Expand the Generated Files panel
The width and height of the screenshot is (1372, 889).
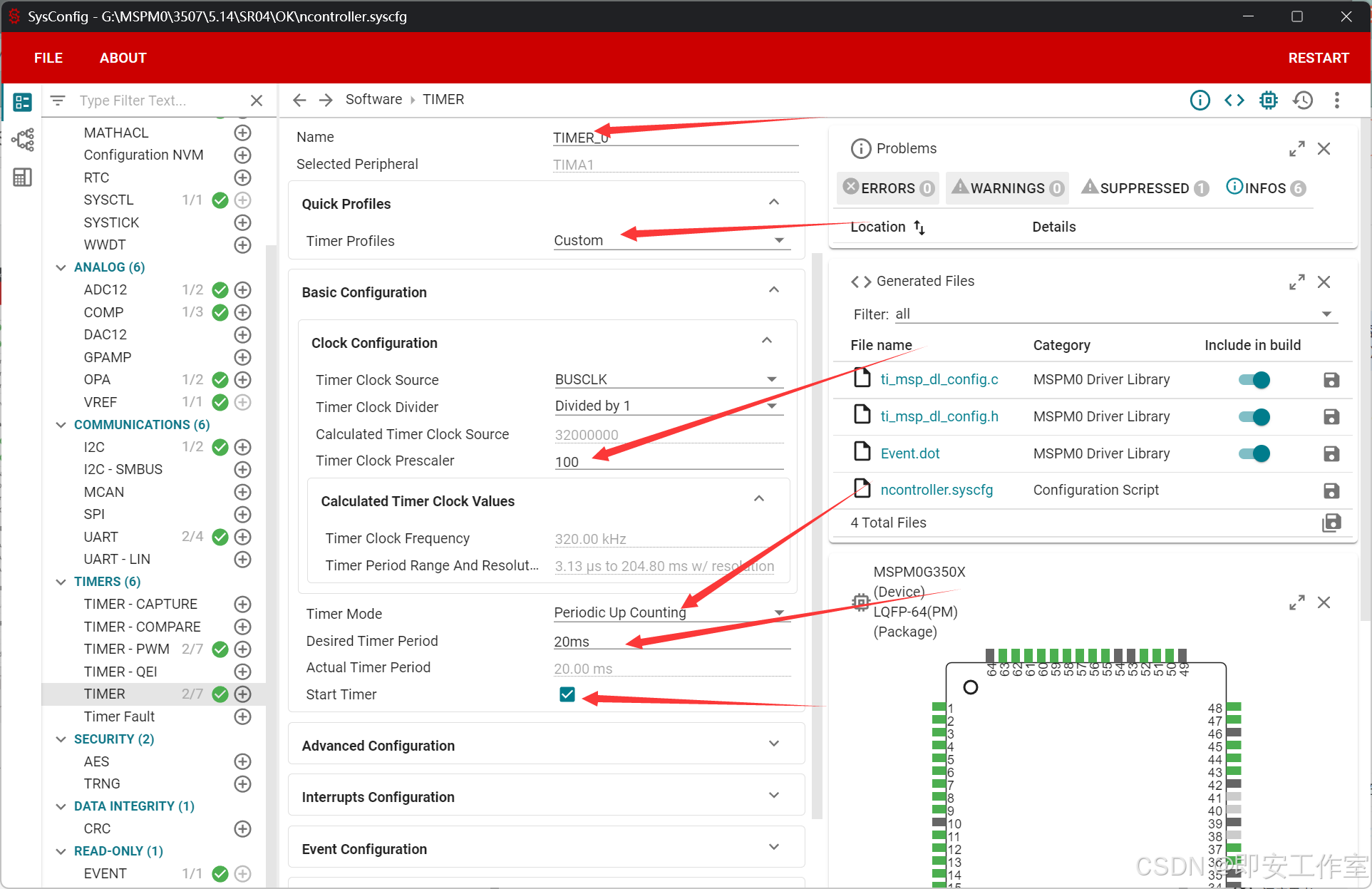1296,282
